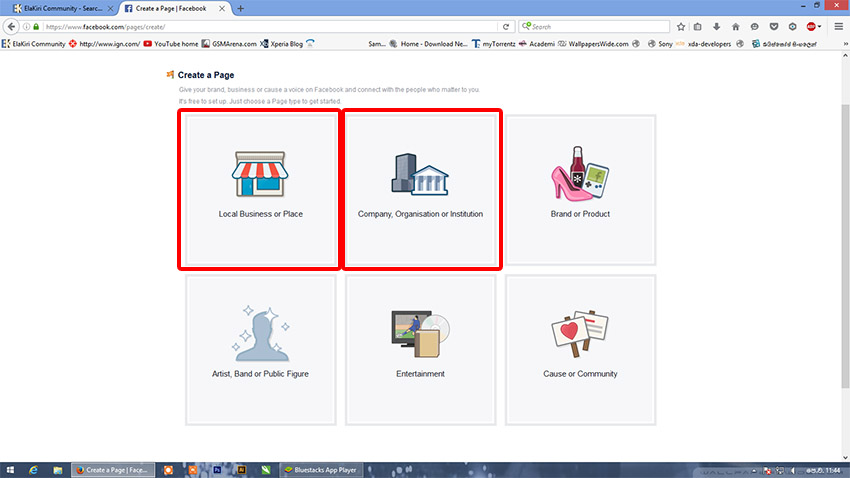
Task: Reload the page with the refresh button
Action: pyautogui.click(x=506, y=27)
